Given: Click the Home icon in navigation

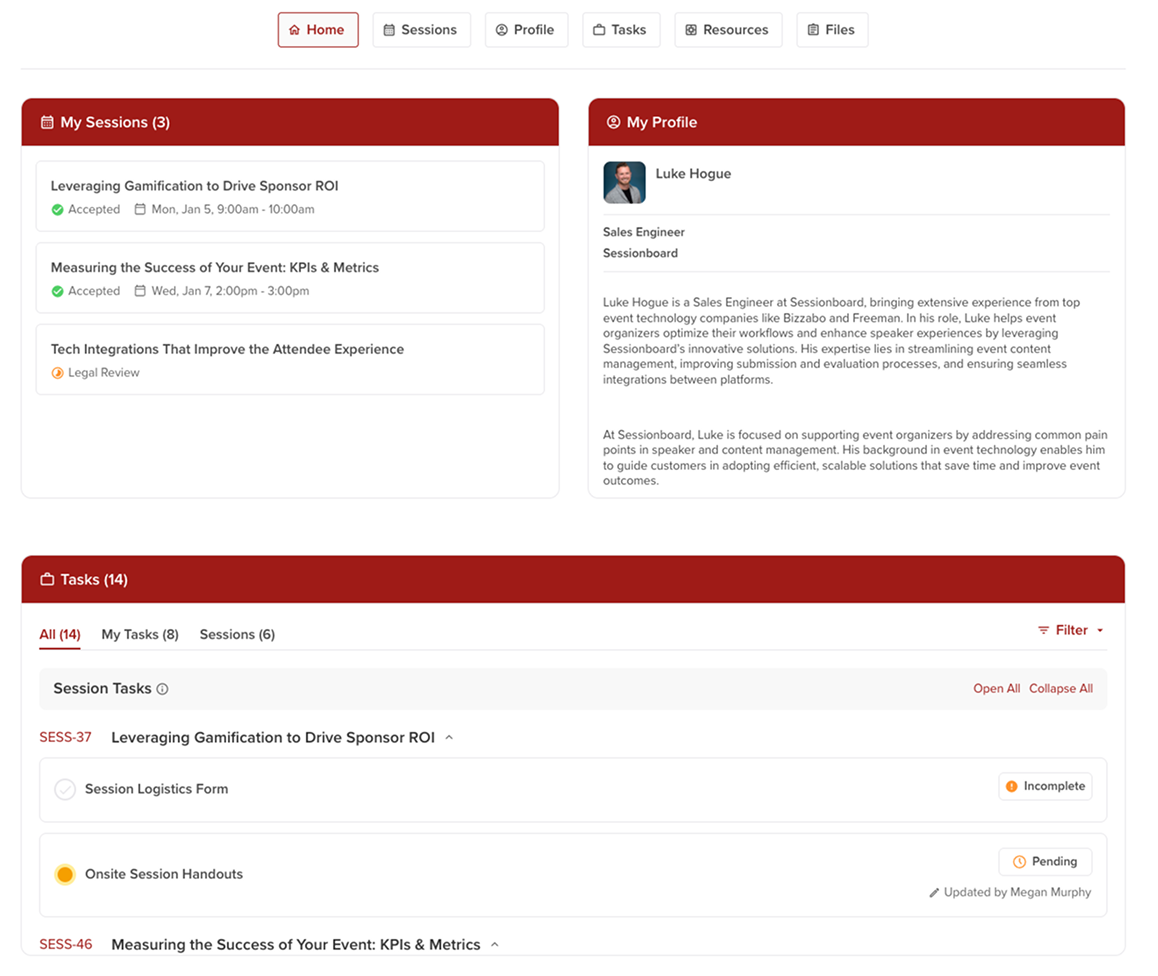Looking at the screenshot, I should 295,30.
